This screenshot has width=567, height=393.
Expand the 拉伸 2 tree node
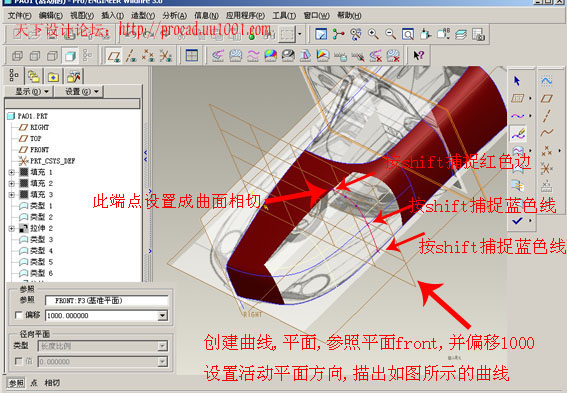point(12,228)
